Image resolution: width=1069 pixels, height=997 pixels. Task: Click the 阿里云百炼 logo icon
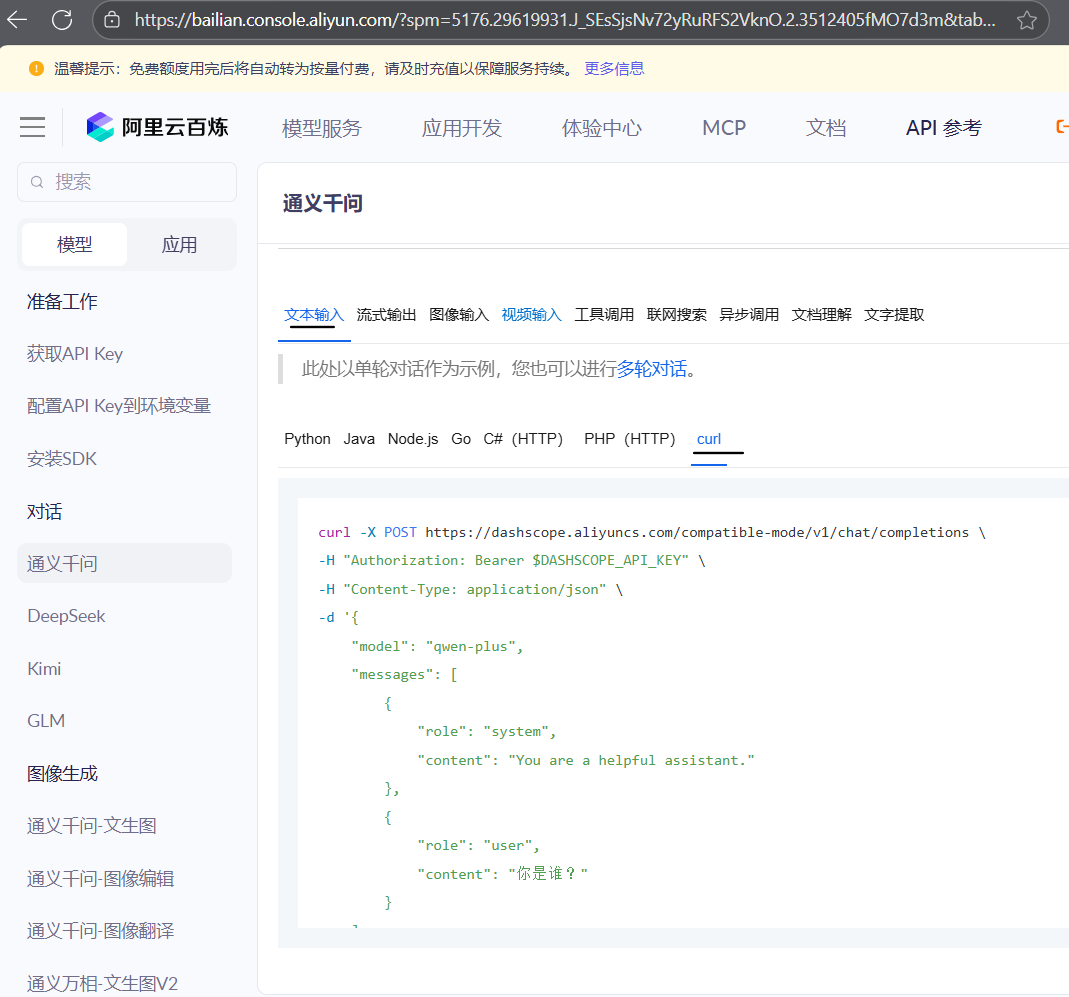point(99,127)
